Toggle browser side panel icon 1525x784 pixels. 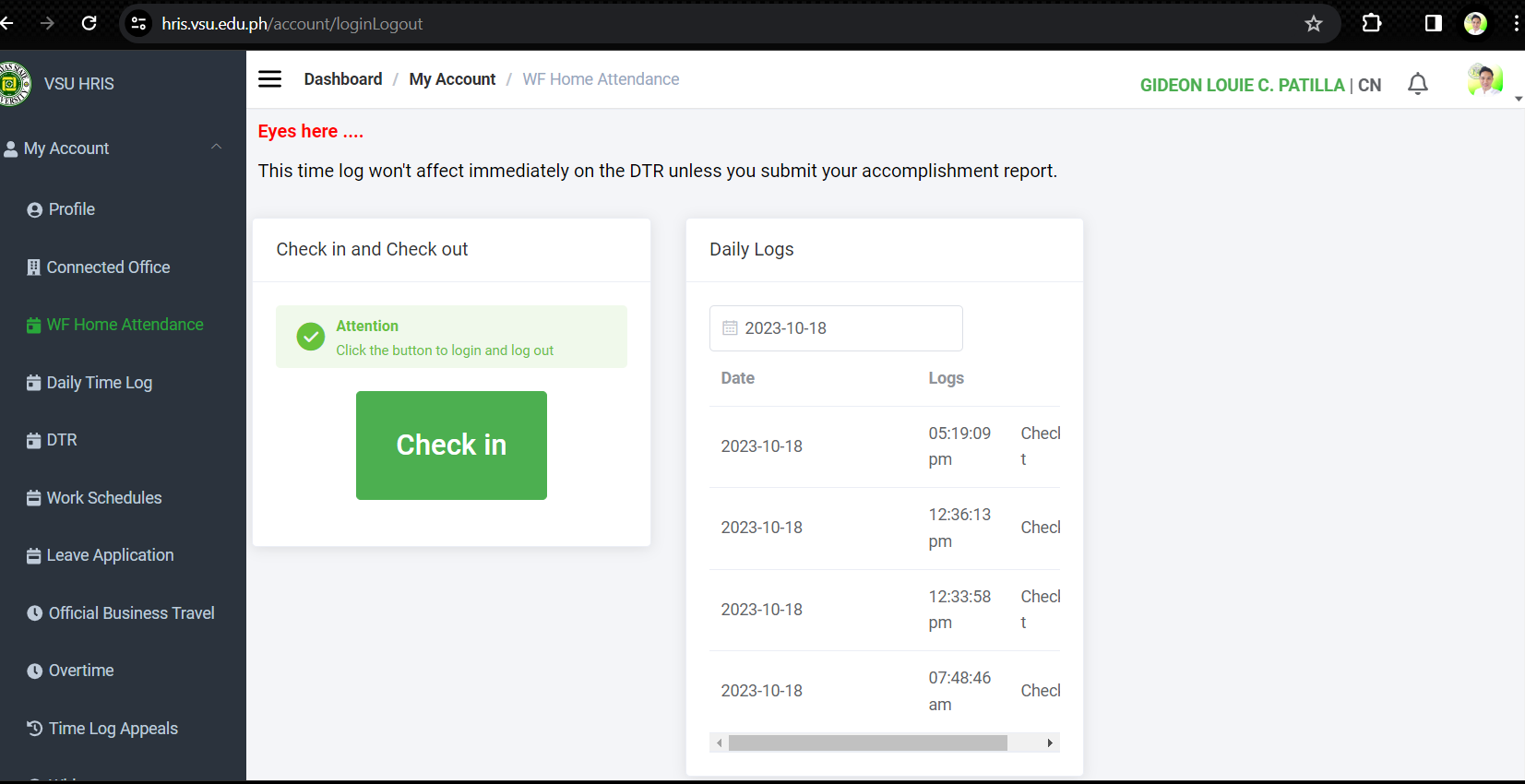click(1433, 24)
